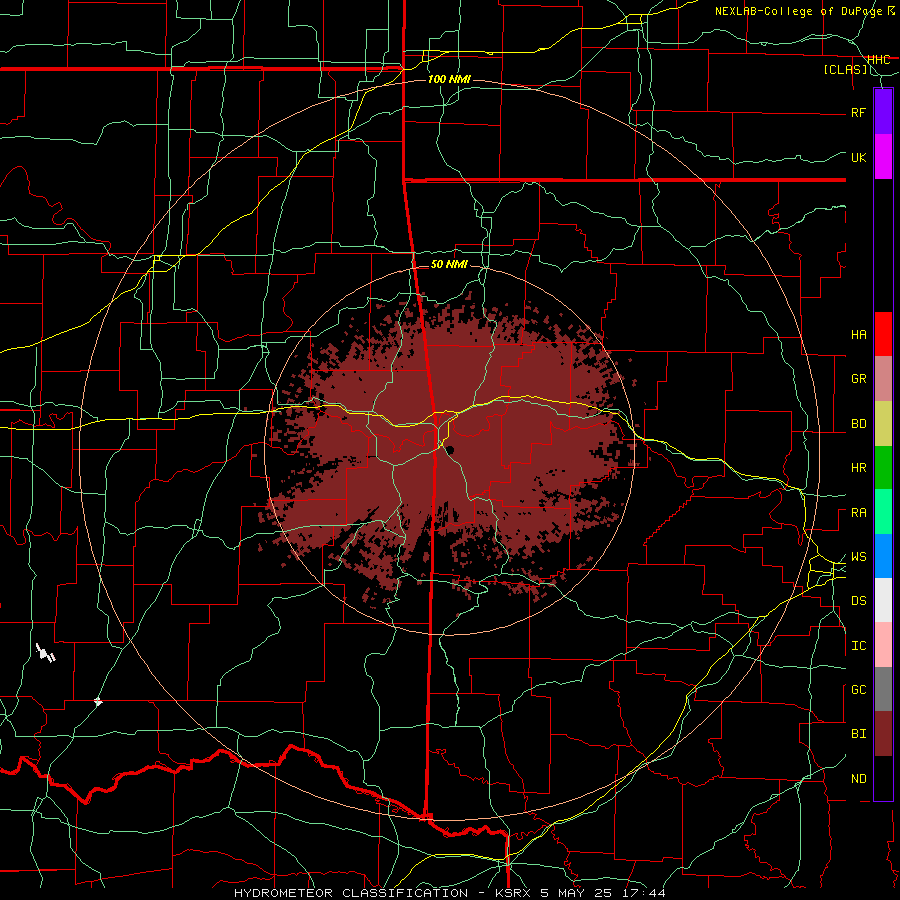Click the 50 NMI range ring label
Screen dimensions: 900x900
click(449, 264)
